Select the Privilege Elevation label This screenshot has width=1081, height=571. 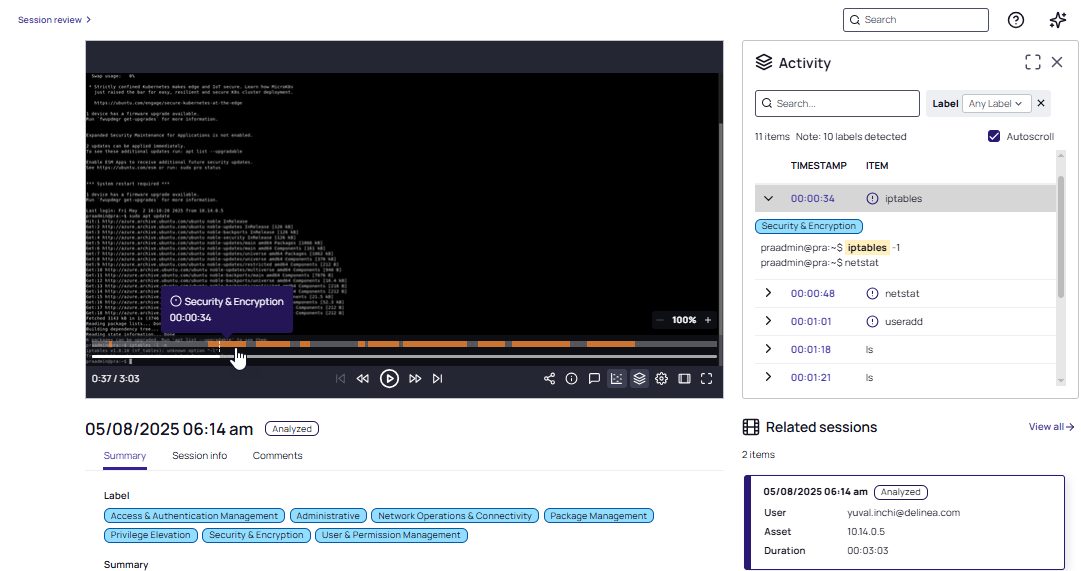(150, 535)
